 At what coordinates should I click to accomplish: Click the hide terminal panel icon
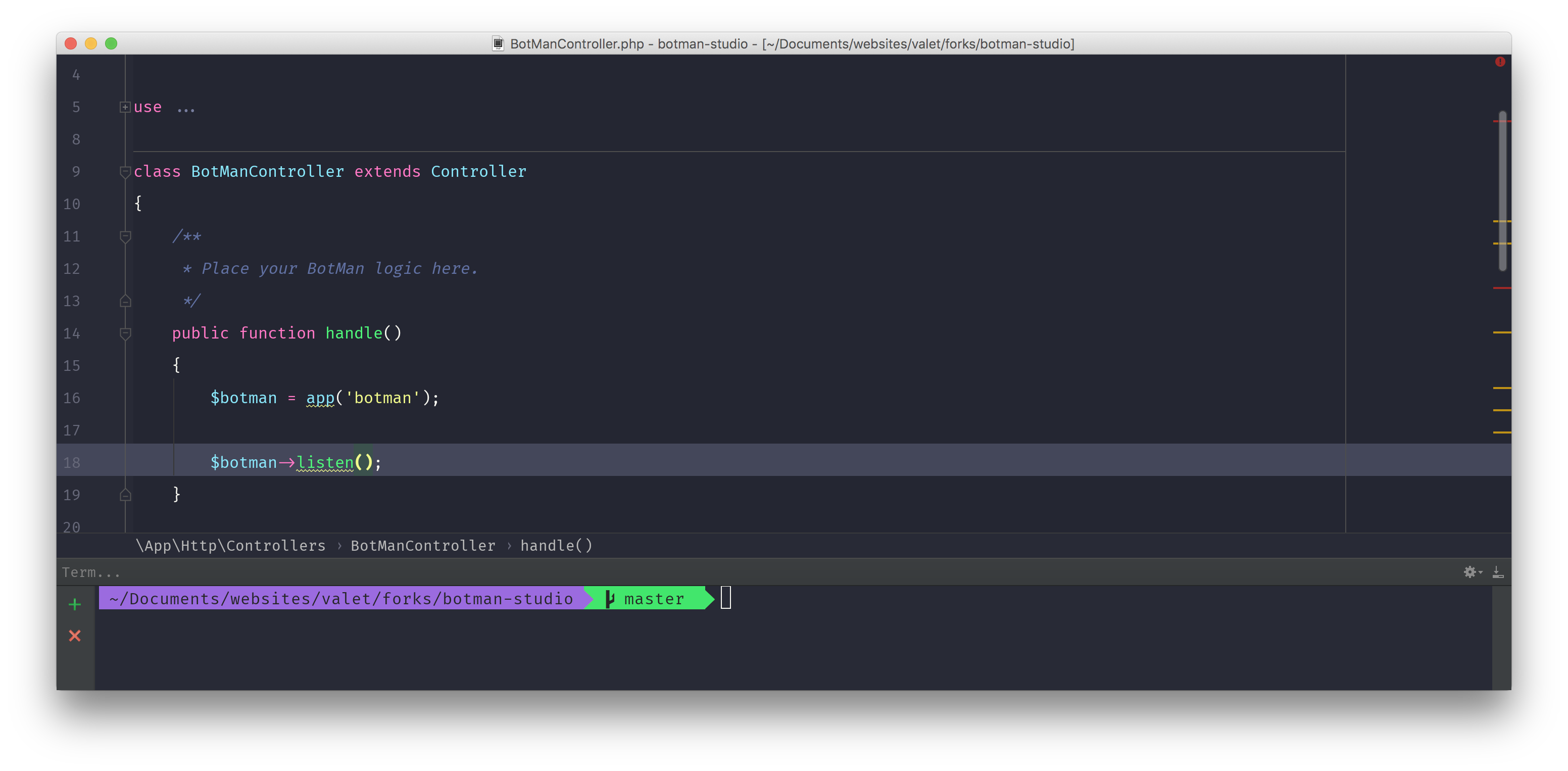[x=1498, y=572]
